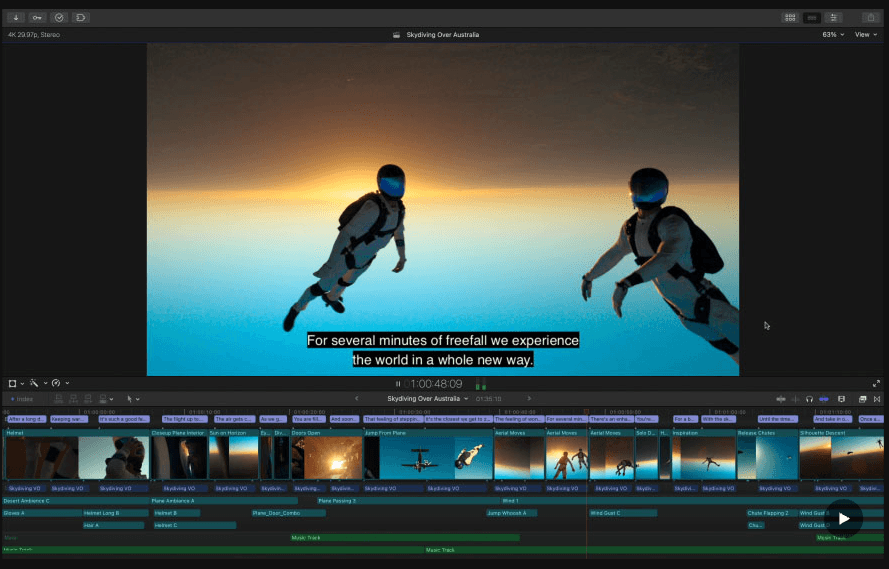
Task: Expand the enhancement magic wand menu
Action: (36, 383)
